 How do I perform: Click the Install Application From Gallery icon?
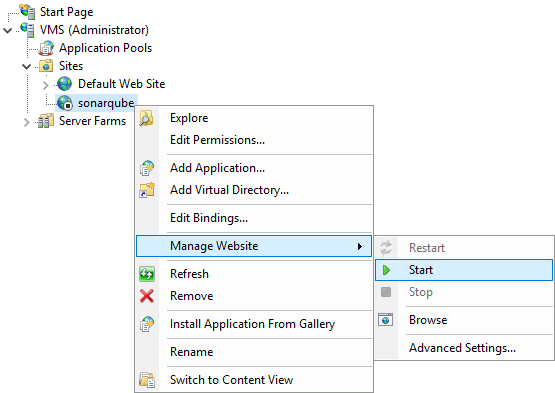[x=147, y=324]
